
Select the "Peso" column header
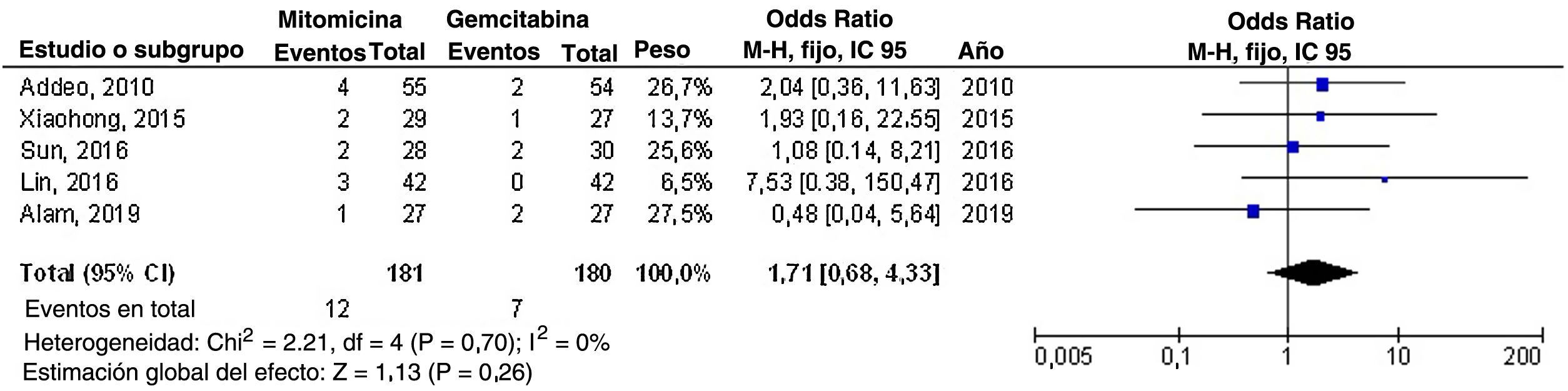(x=661, y=50)
